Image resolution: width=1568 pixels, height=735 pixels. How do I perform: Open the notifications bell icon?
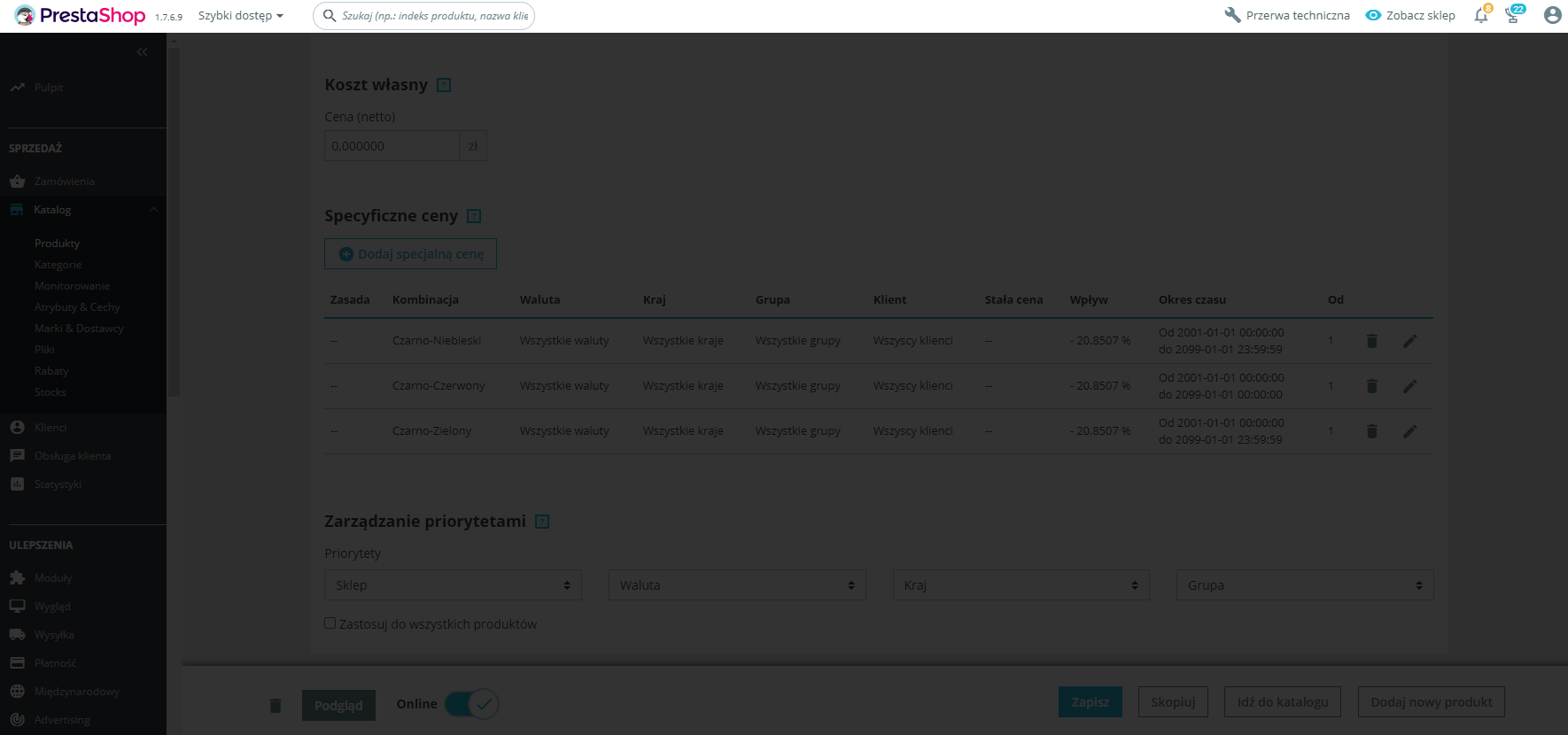[1481, 15]
